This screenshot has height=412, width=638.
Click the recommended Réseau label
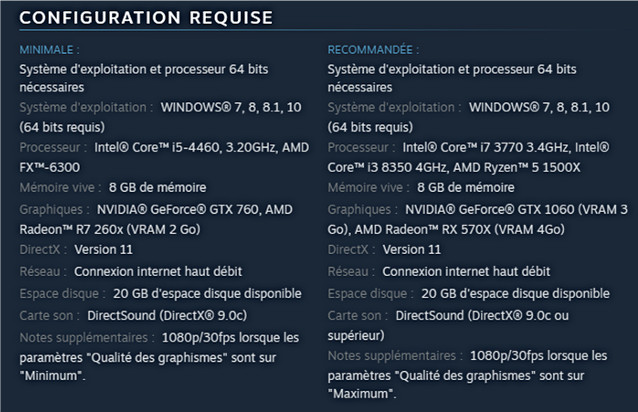349,270
